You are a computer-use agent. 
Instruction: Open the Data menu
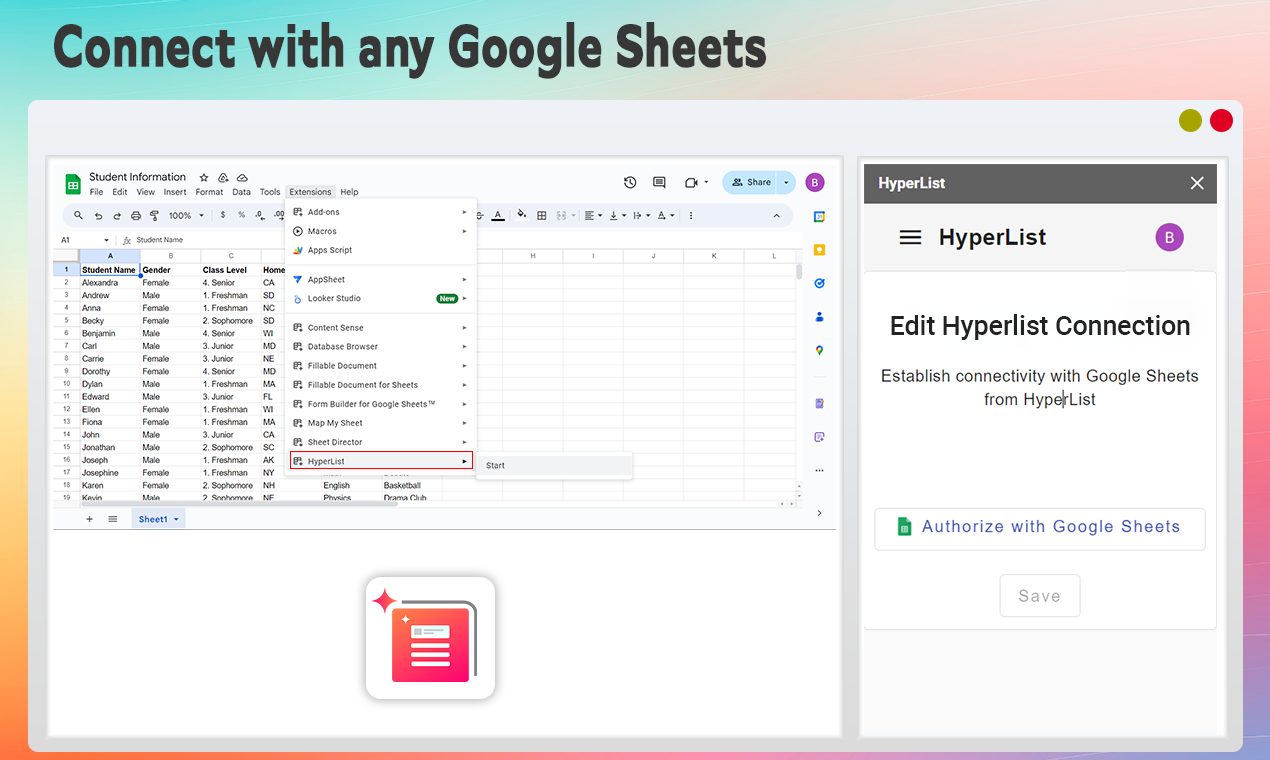click(x=241, y=192)
